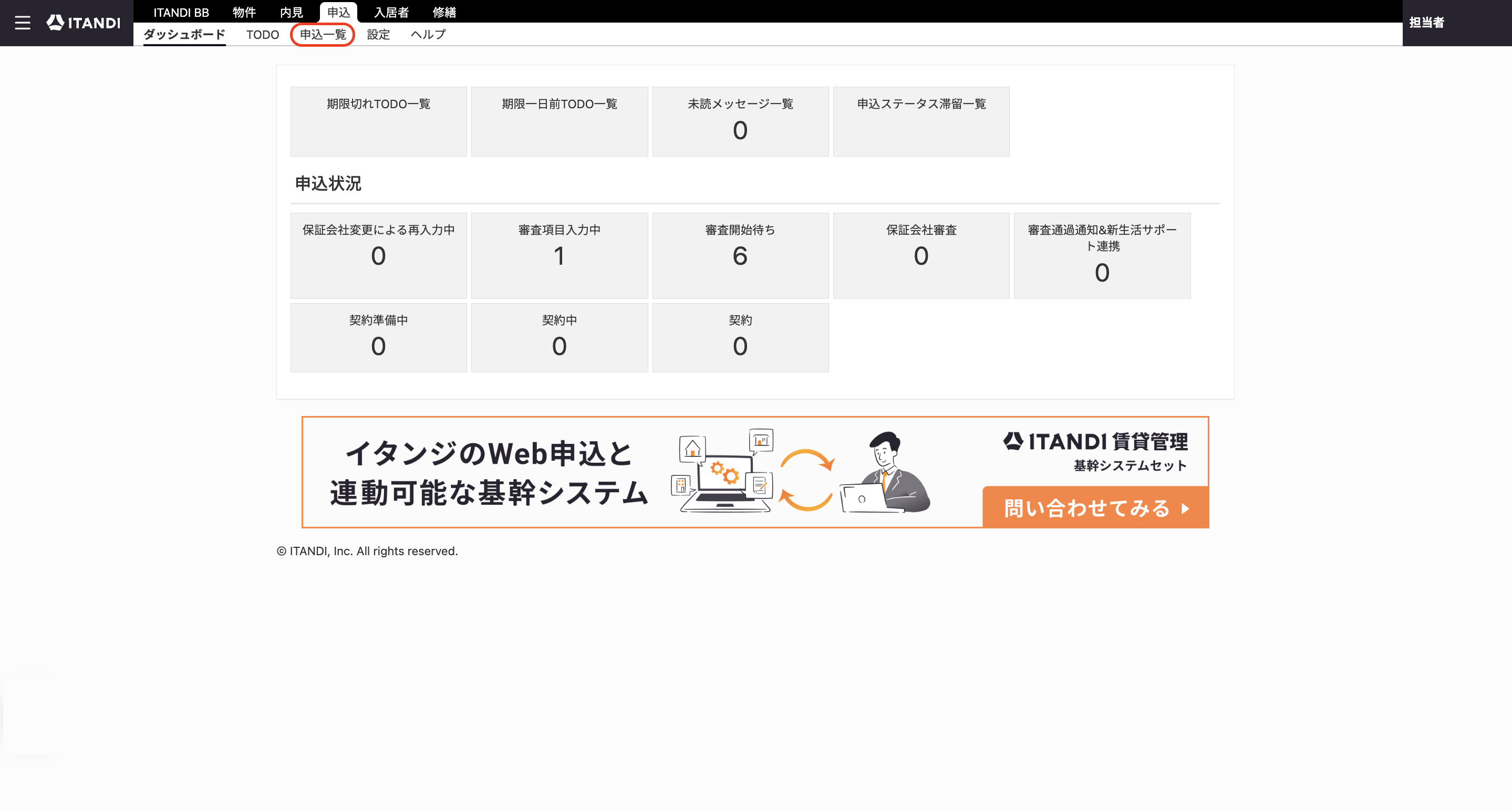
Task: Switch to the 内見 tab
Action: pyautogui.click(x=291, y=12)
